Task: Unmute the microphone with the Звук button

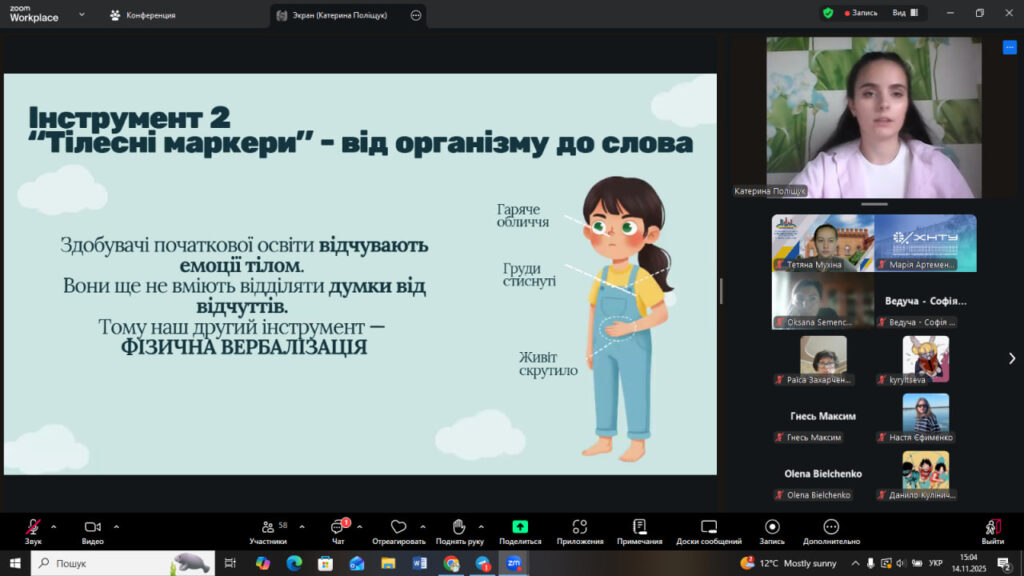Action: click(x=33, y=530)
